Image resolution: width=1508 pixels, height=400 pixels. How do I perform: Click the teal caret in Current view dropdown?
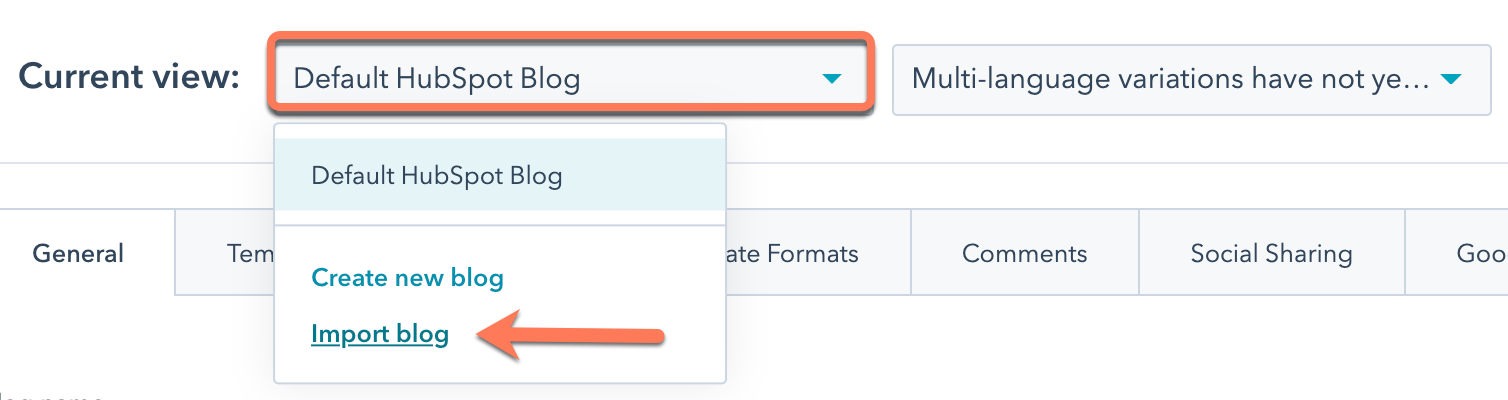(x=831, y=79)
